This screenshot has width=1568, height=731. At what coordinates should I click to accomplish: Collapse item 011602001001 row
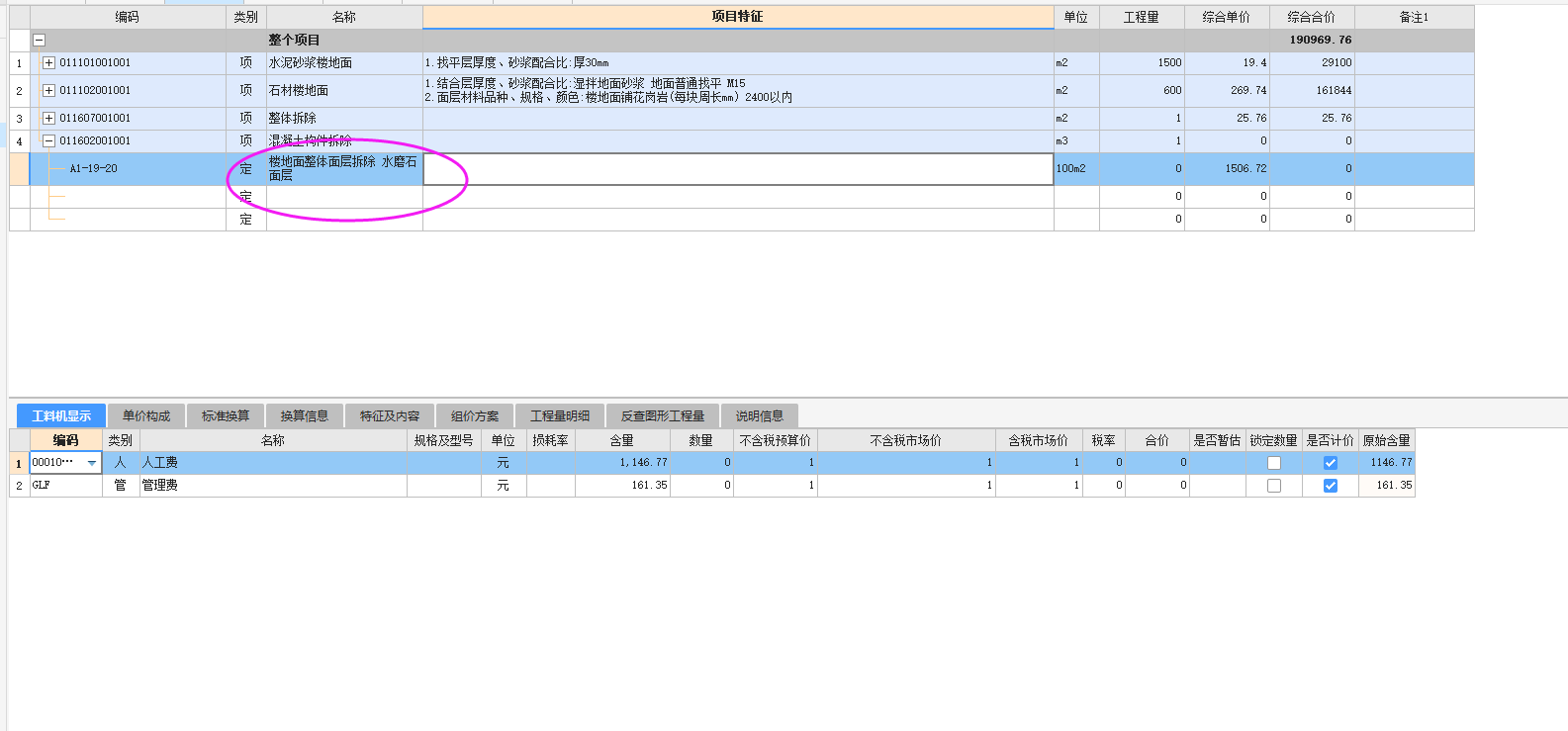pyautogui.click(x=48, y=140)
